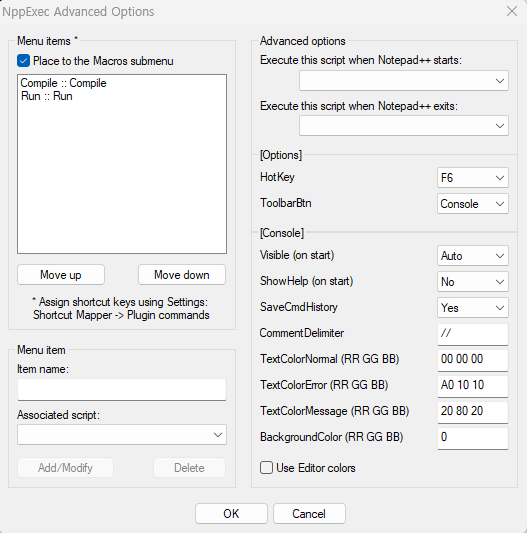
Task: Open the script-on-Notepad++-starts dropdown
Action: pyautogui.click(x=404, y=81)
